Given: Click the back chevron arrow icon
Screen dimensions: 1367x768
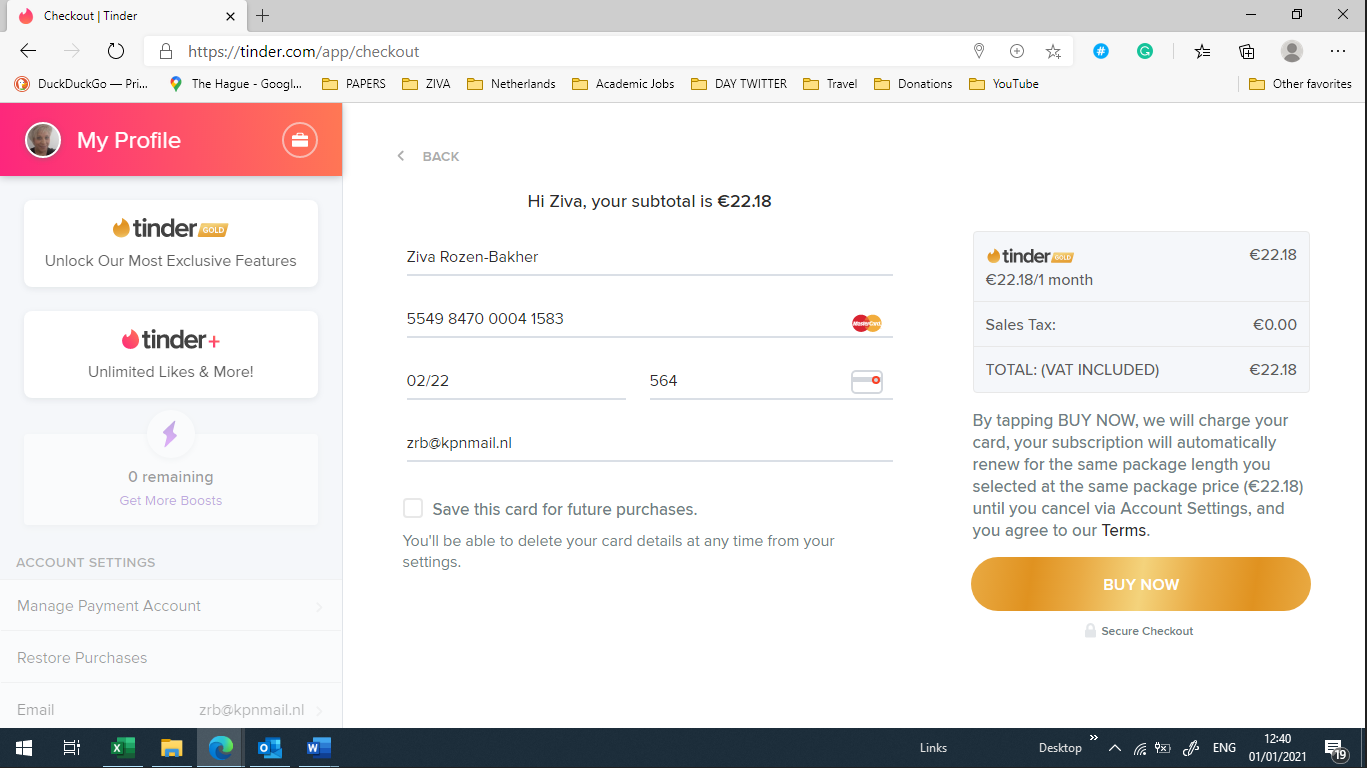Looking at the screenshot, I should [401, 156].
